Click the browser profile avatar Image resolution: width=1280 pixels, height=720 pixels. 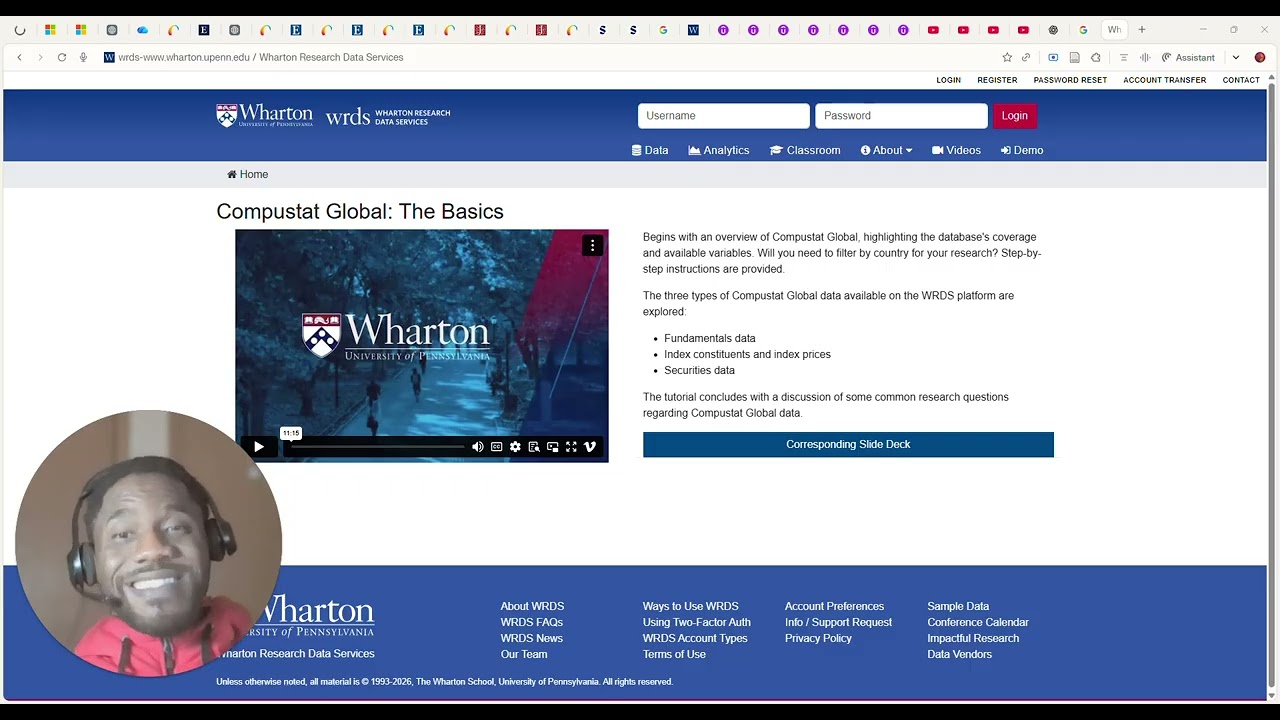click(1260, 58)
